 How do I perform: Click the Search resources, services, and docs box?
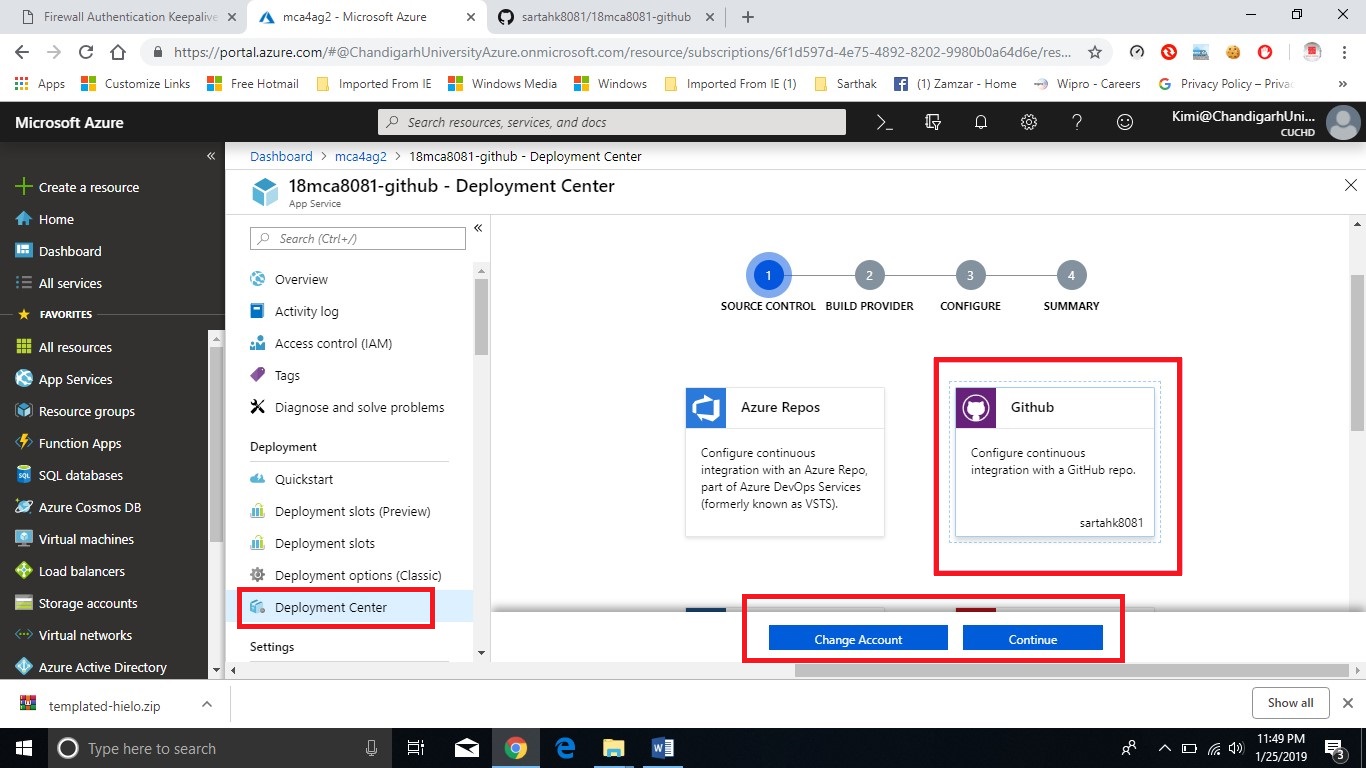612,122
